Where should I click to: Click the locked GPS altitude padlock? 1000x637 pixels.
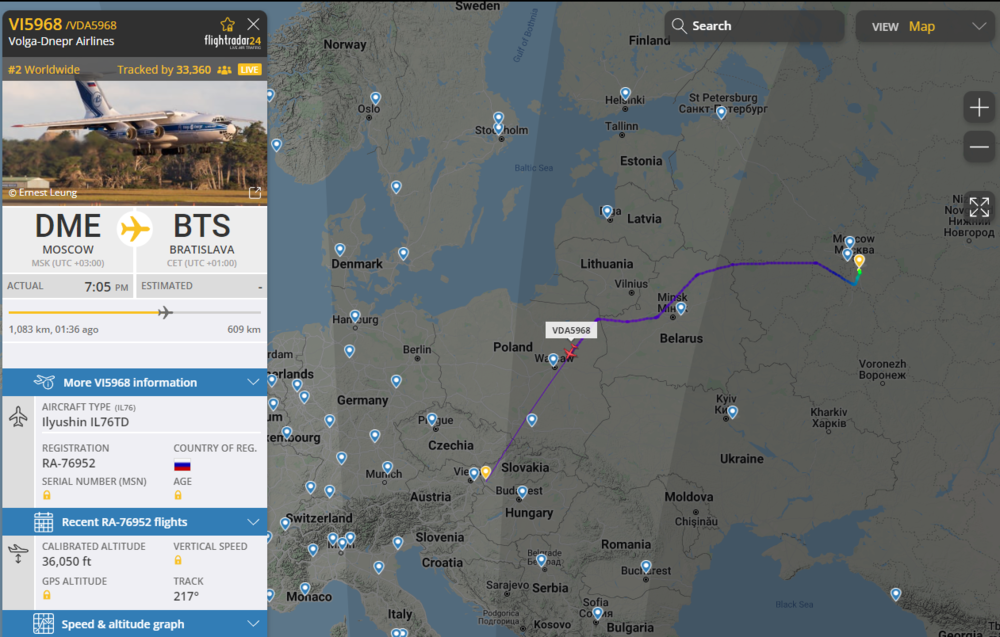coord(47,595)
